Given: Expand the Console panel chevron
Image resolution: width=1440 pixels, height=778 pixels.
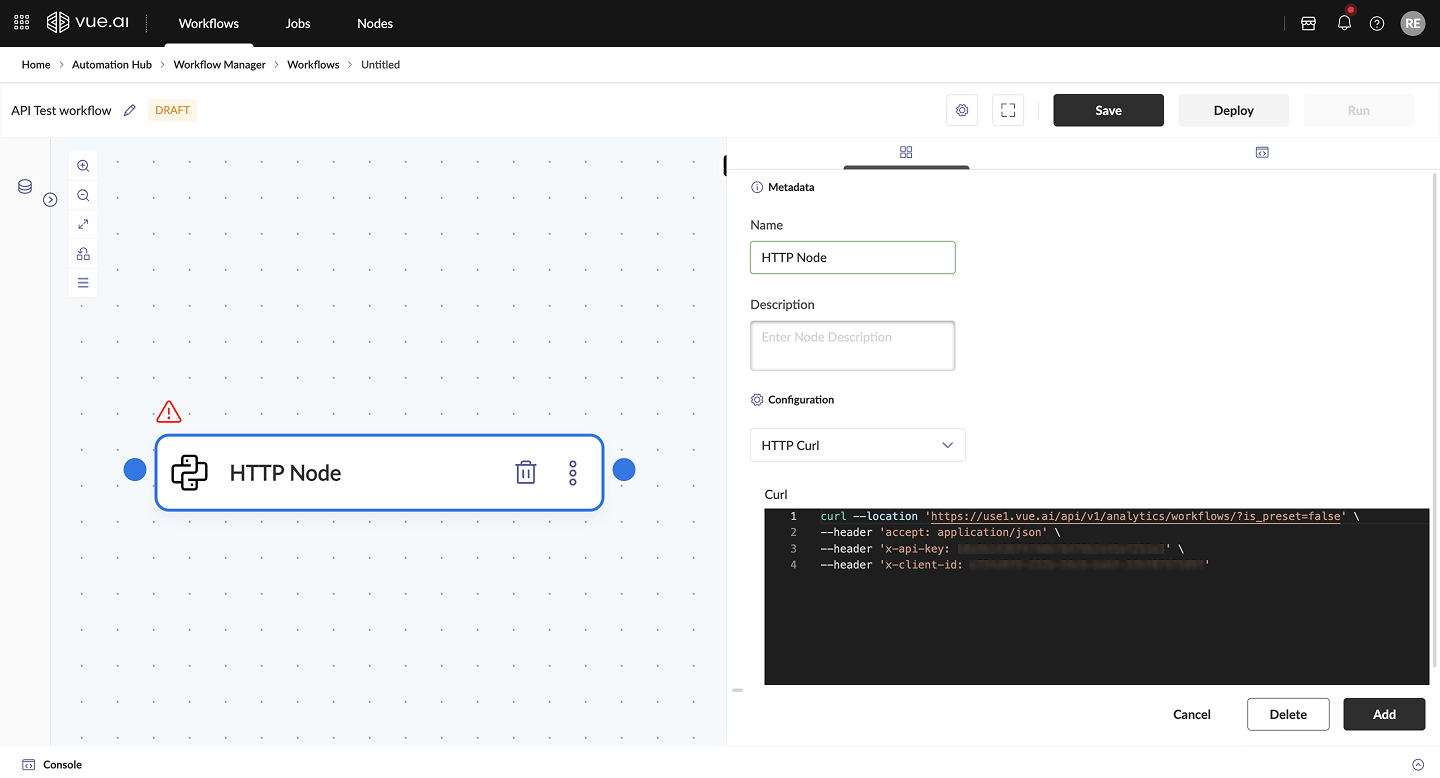Looking at the screenshot, I should [x=1417, y=765].
